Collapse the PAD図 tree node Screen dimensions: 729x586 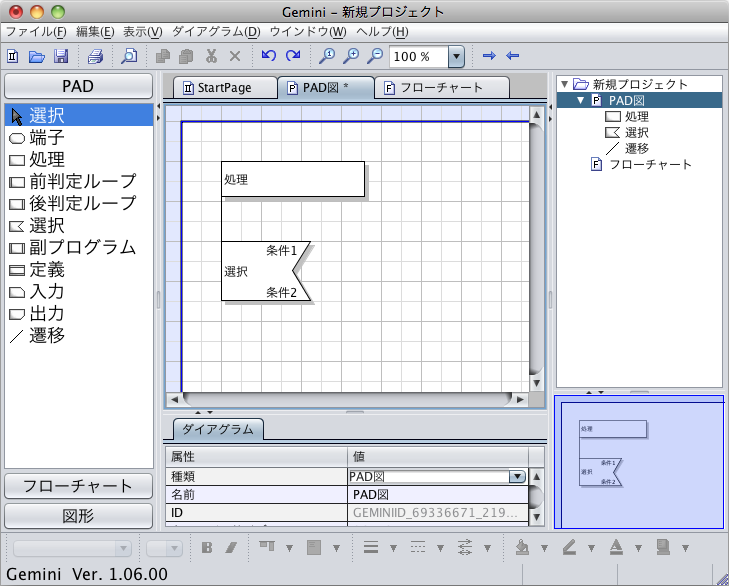[580, 100]
